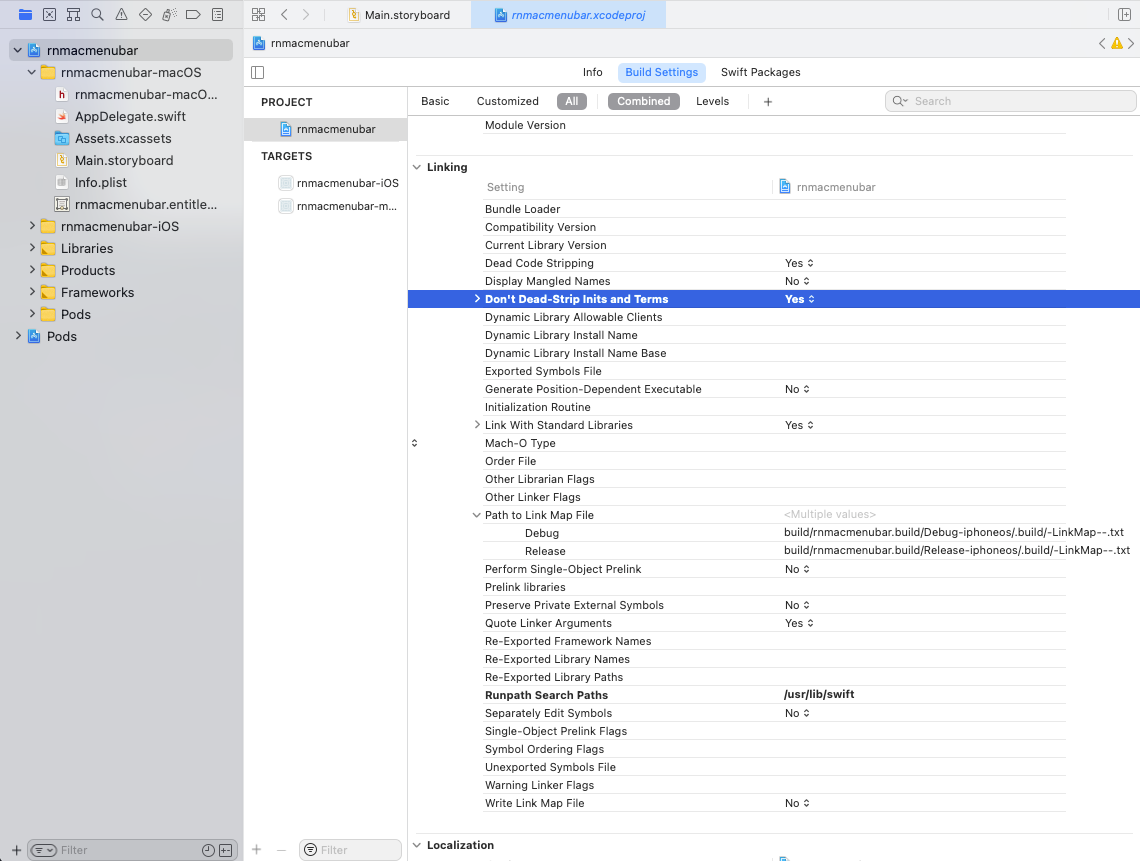Hide the project and targets list sidebar
Image resolution: width=1140 pixels, height=861 pixels.
pyautogui.click(x=257, y=72)
